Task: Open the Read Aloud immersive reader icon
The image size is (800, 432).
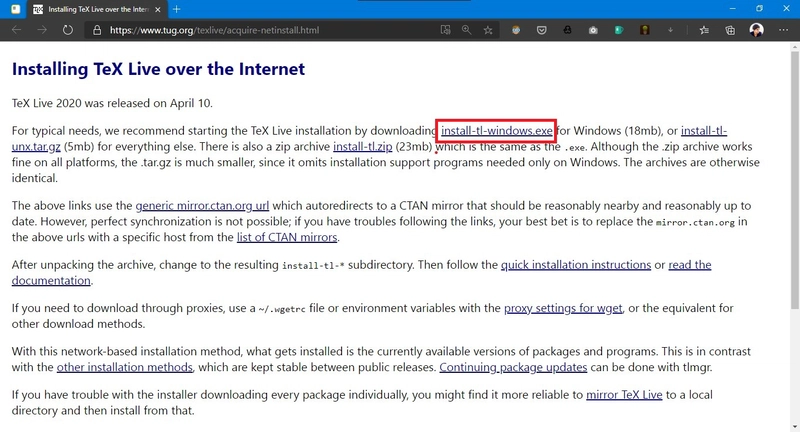Action: coord(445,30)
